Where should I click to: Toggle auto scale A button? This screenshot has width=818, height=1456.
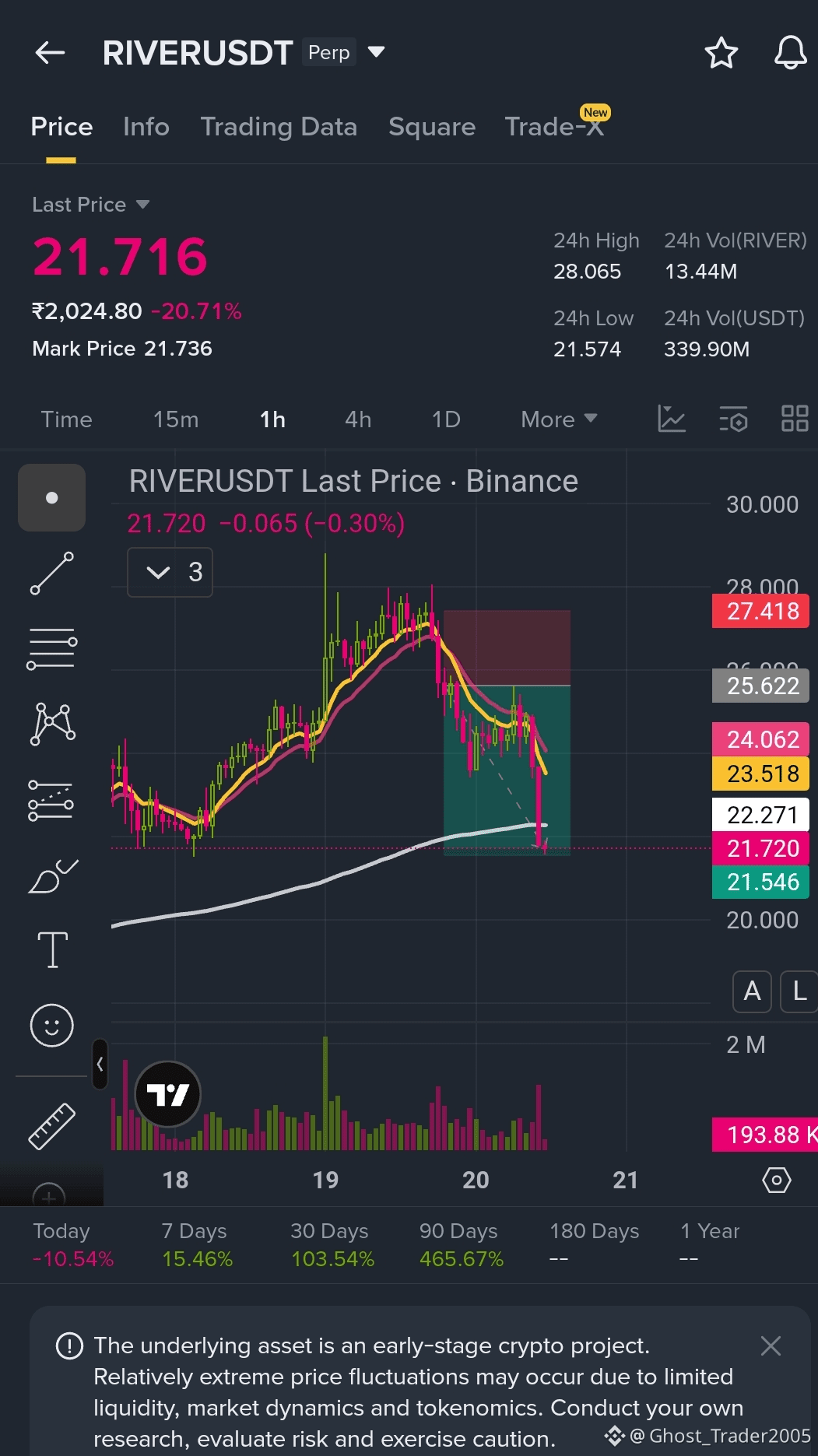coord(752,991)
